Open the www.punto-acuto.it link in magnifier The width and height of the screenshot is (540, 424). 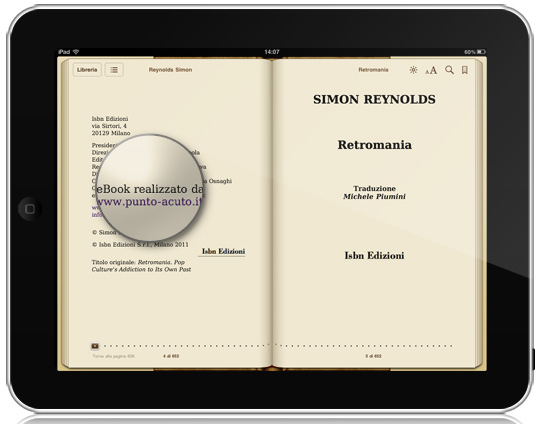pyautogui.click(x=150, y=201)
